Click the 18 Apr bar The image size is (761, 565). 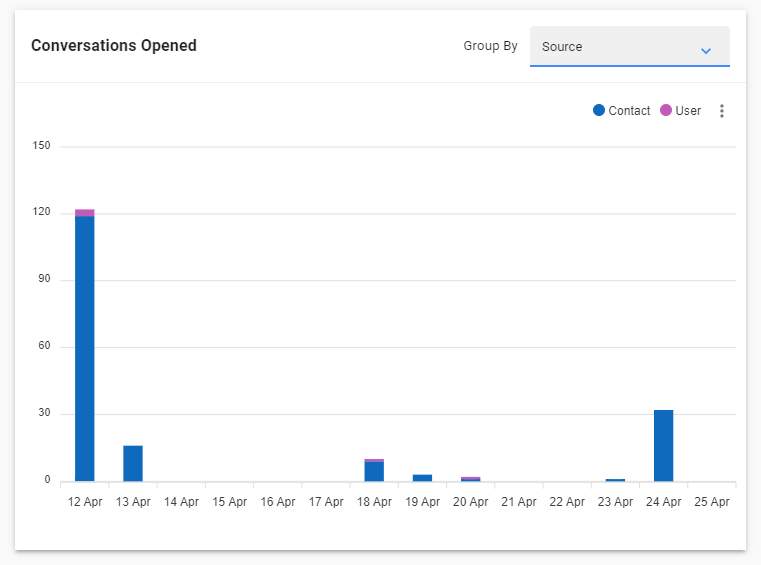click(x=374, y=470)
